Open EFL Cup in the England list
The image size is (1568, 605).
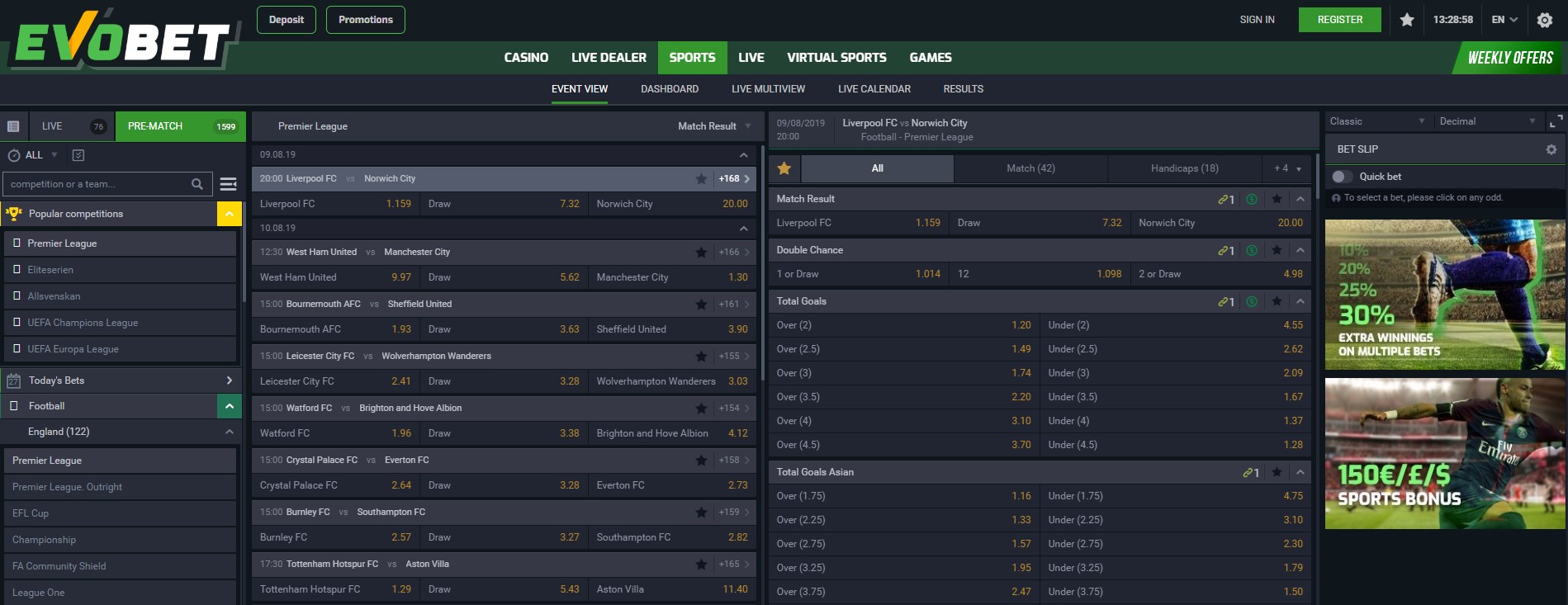tap(121, 513)
